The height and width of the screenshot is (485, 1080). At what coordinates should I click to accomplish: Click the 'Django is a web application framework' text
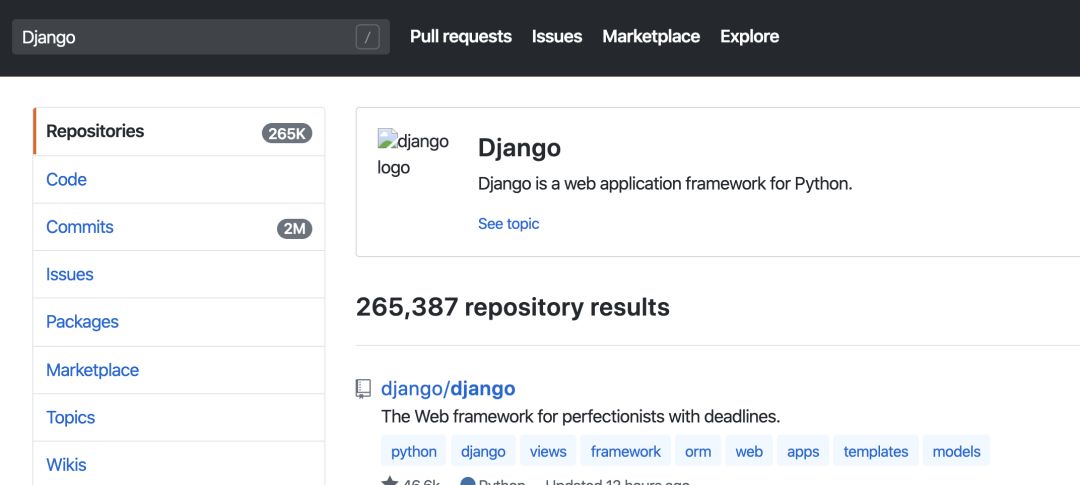[x=665, y=185]
